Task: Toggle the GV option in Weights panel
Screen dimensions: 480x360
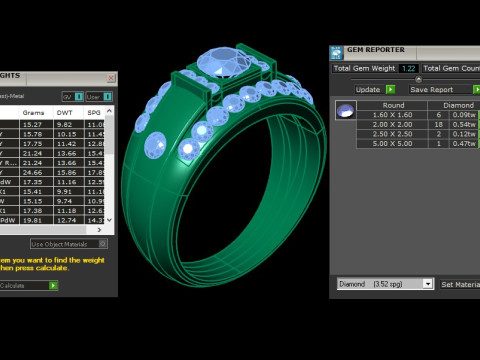Action: (x=73, y=97)
